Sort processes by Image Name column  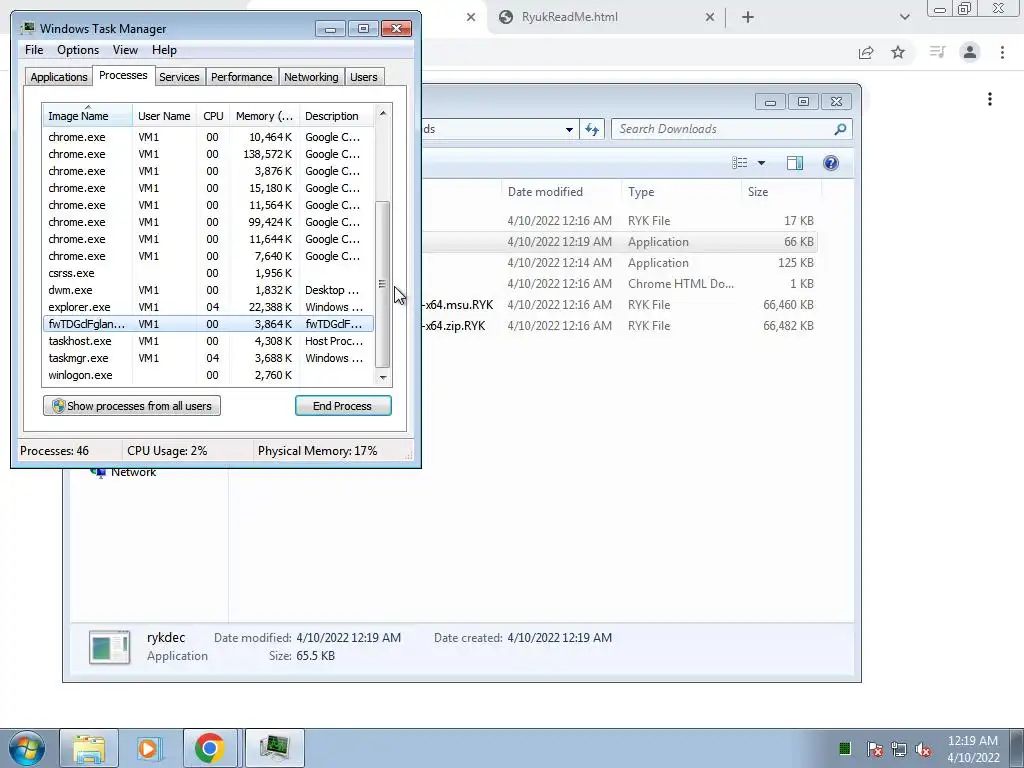coord(88,116)
